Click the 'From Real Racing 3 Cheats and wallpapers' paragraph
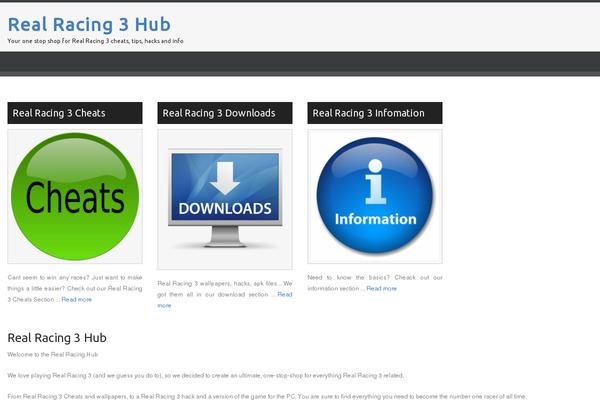Image resolution: width=600 pixels, height=400 pixels. pos(267,397)
